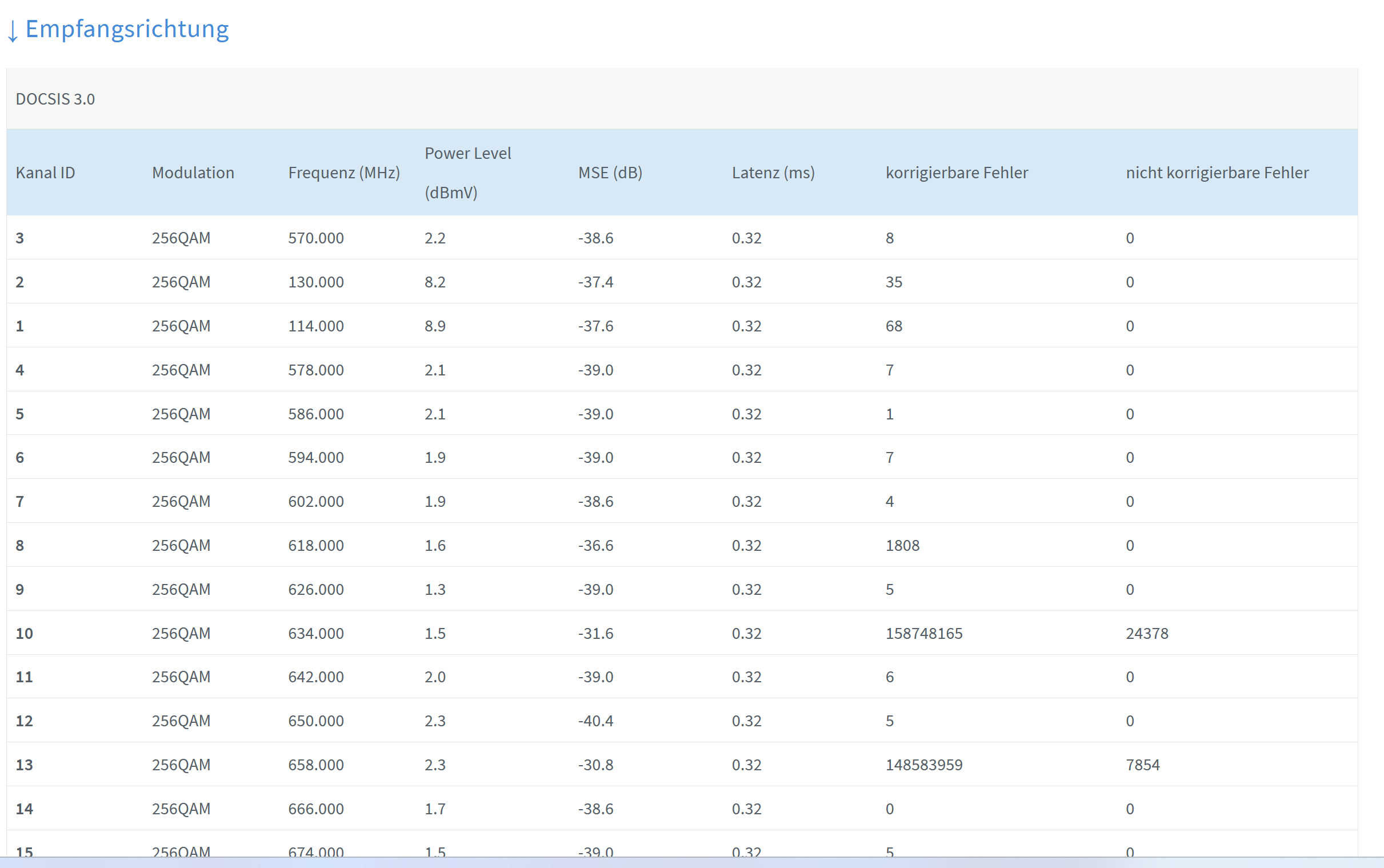Select power level 2.0 cell
1384x868 pixels.
tap(435, 677)
